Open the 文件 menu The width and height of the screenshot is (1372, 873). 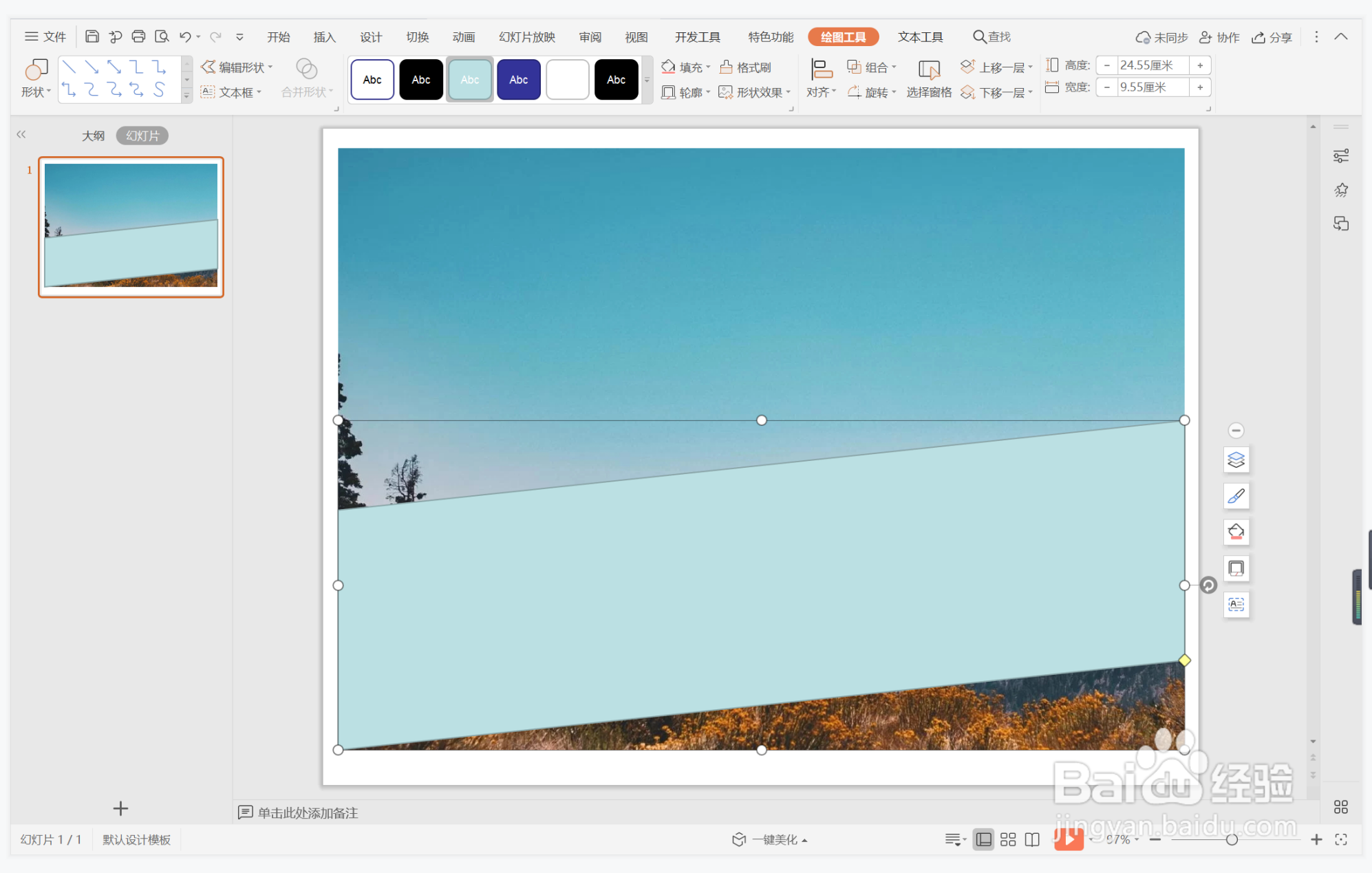45,36
